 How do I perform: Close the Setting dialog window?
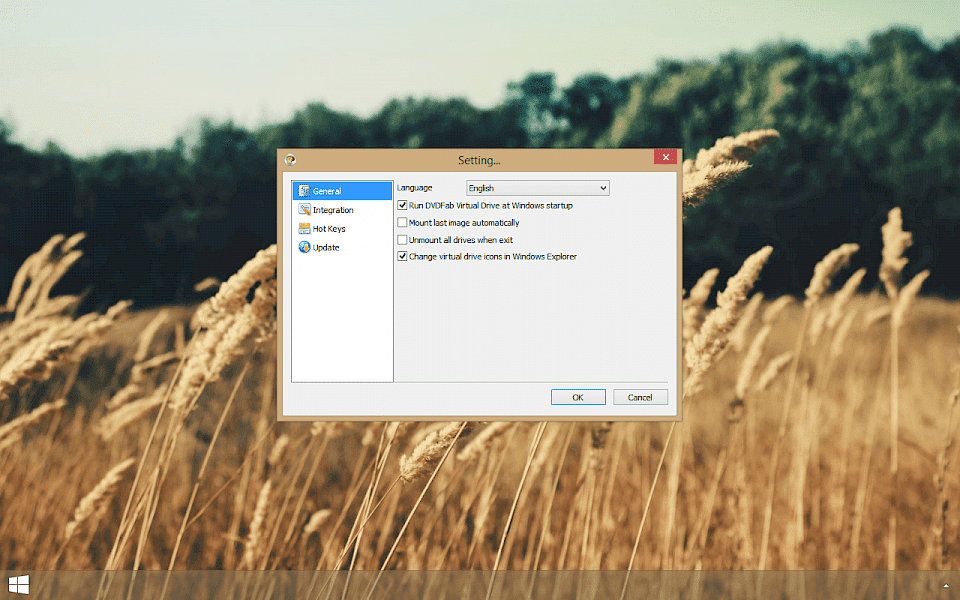coord(666,157)
